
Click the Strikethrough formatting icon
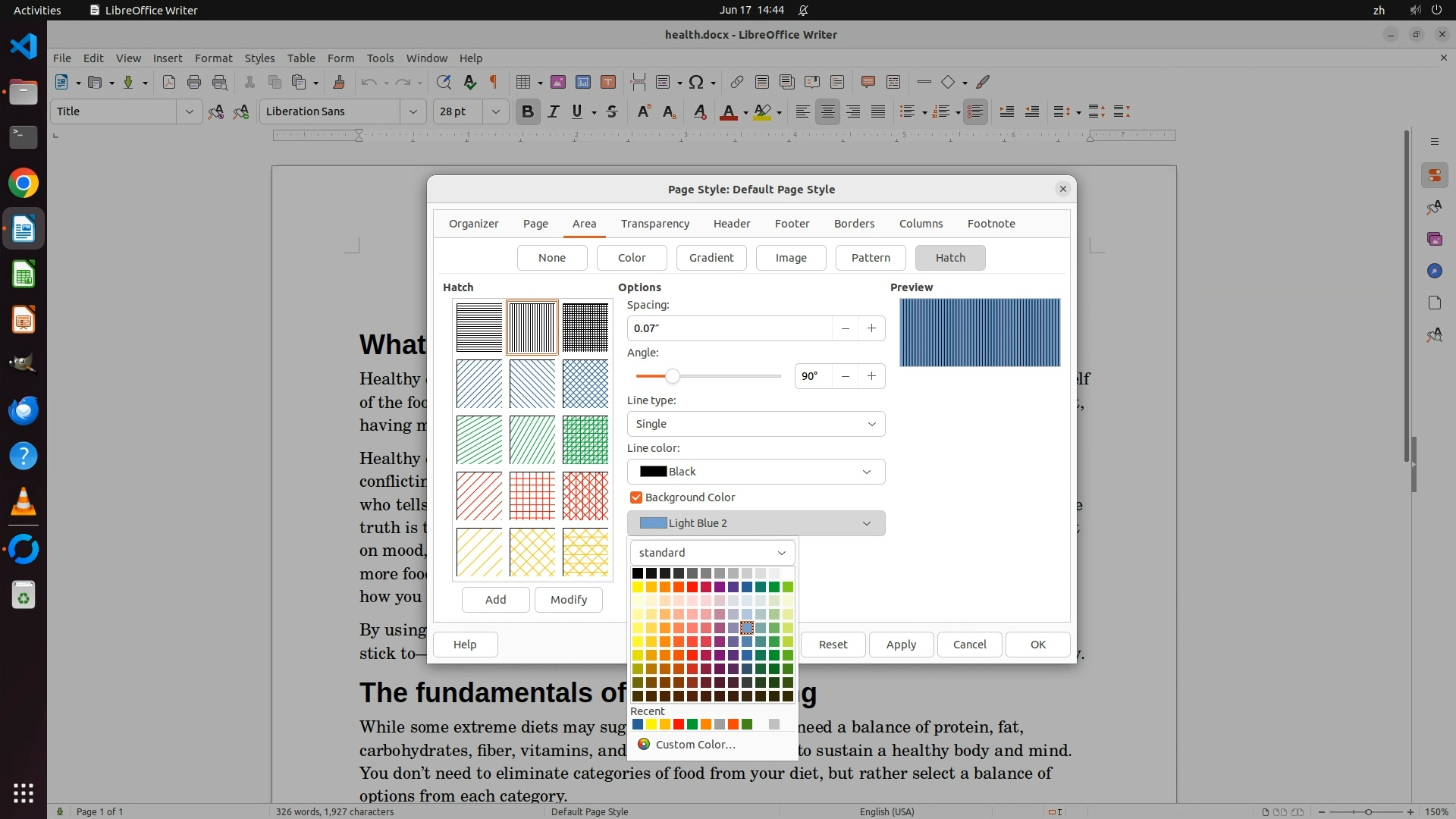point(612,112)
